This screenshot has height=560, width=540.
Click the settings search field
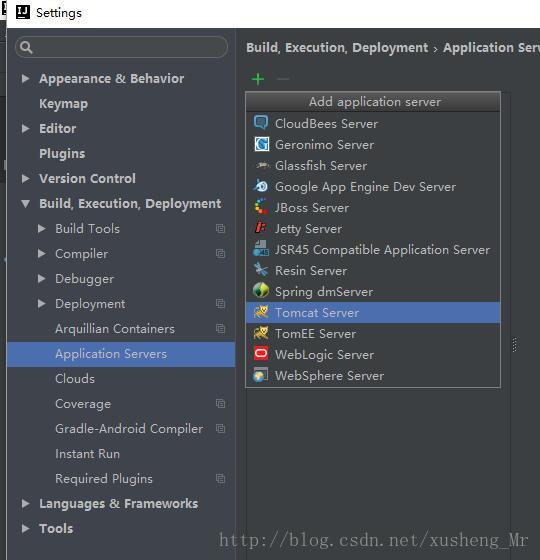tap(121, 47)
